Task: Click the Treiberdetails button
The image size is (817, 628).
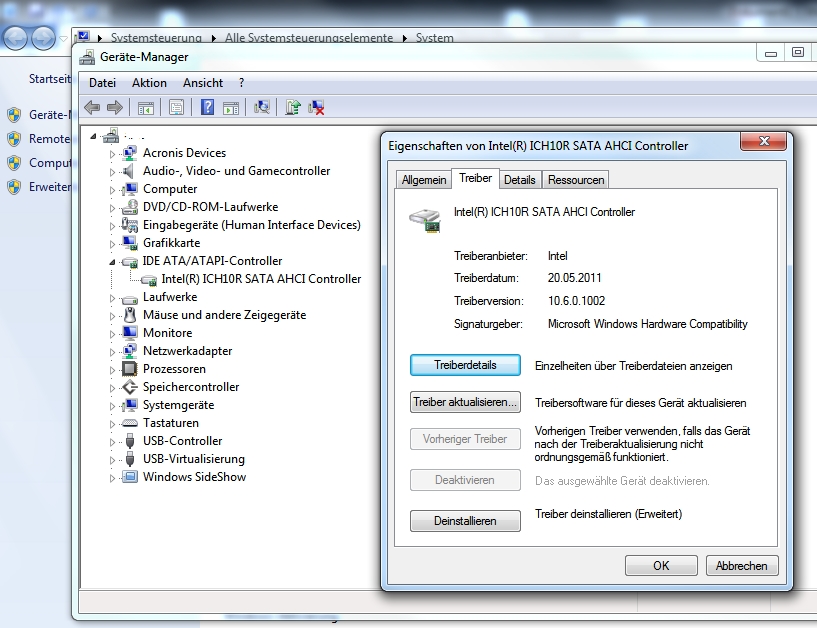Action: click(x=465, y=365)
